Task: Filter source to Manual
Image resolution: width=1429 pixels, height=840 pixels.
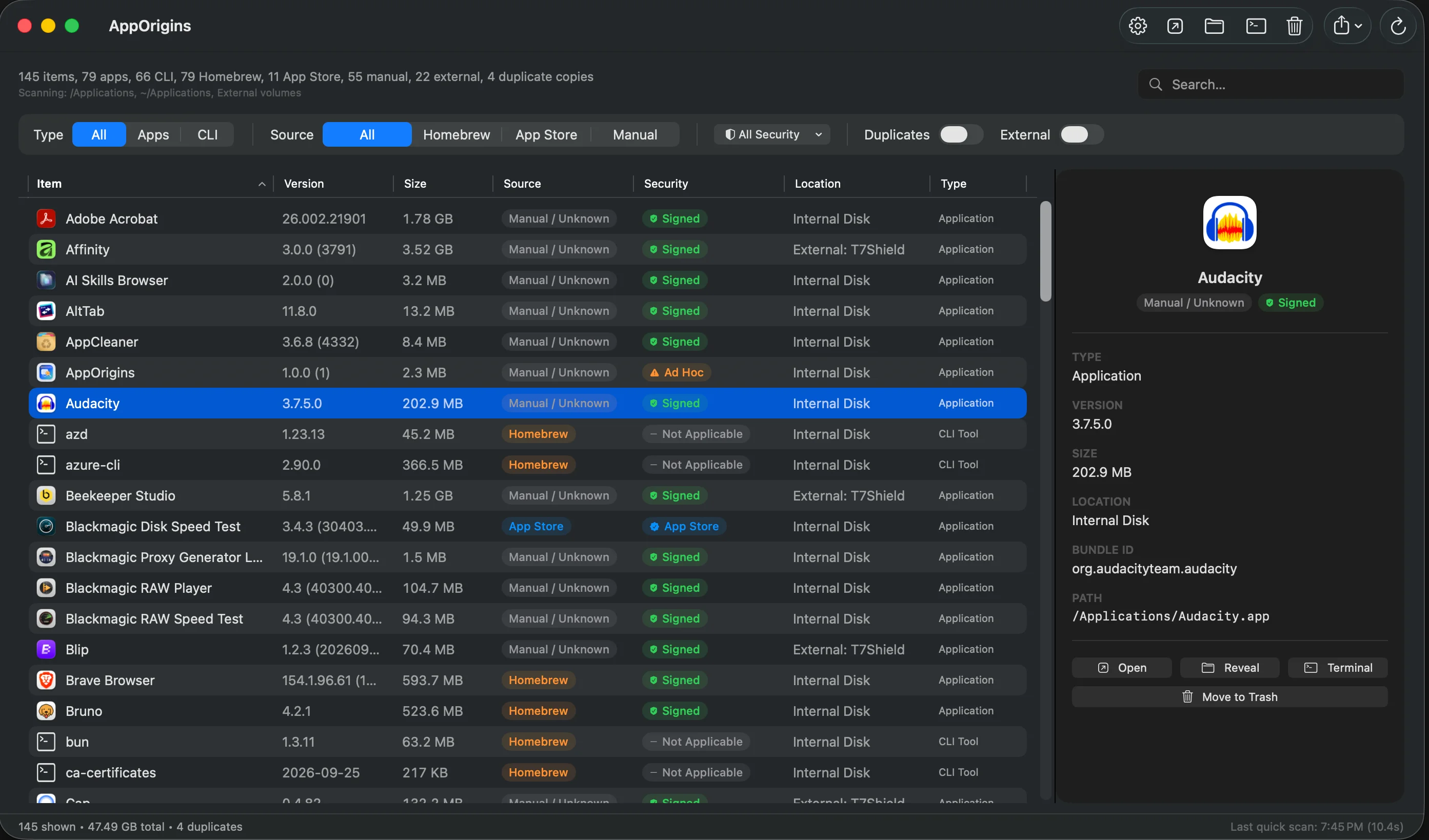Action: click(635, 135)
